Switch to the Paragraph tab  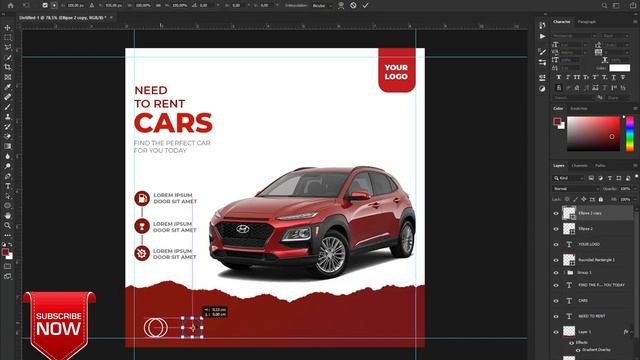tap(587, 22)
